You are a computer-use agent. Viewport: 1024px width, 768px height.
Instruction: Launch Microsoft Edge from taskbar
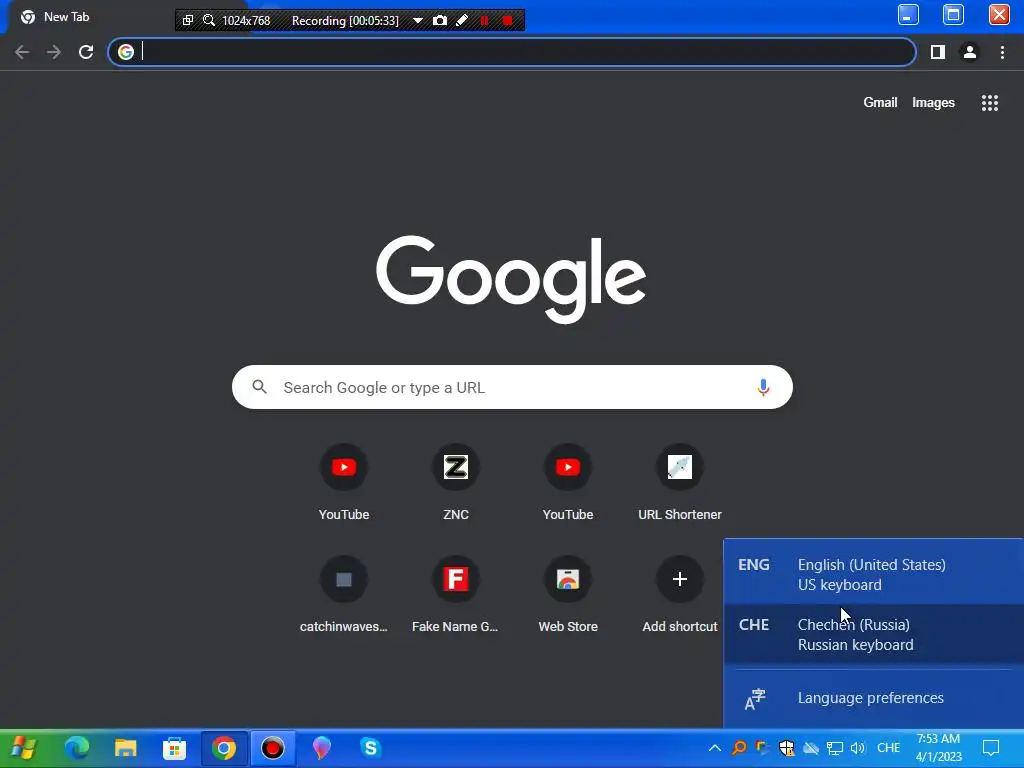(76, 748)
